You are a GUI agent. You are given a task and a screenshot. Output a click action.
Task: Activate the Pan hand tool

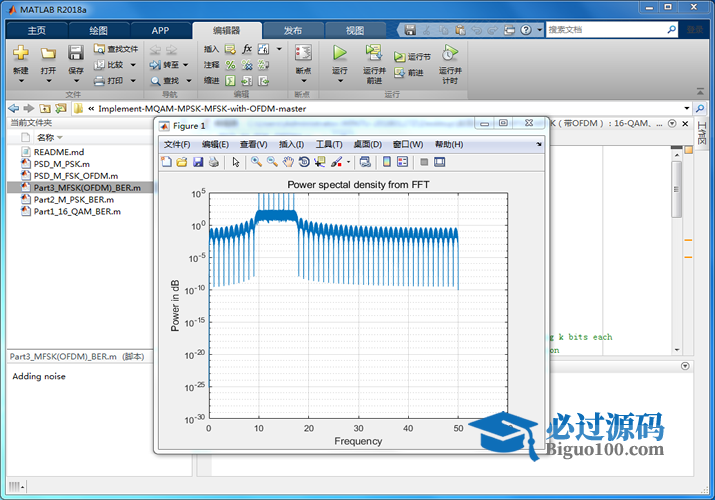pyautogui.click(x=288, y=162)
